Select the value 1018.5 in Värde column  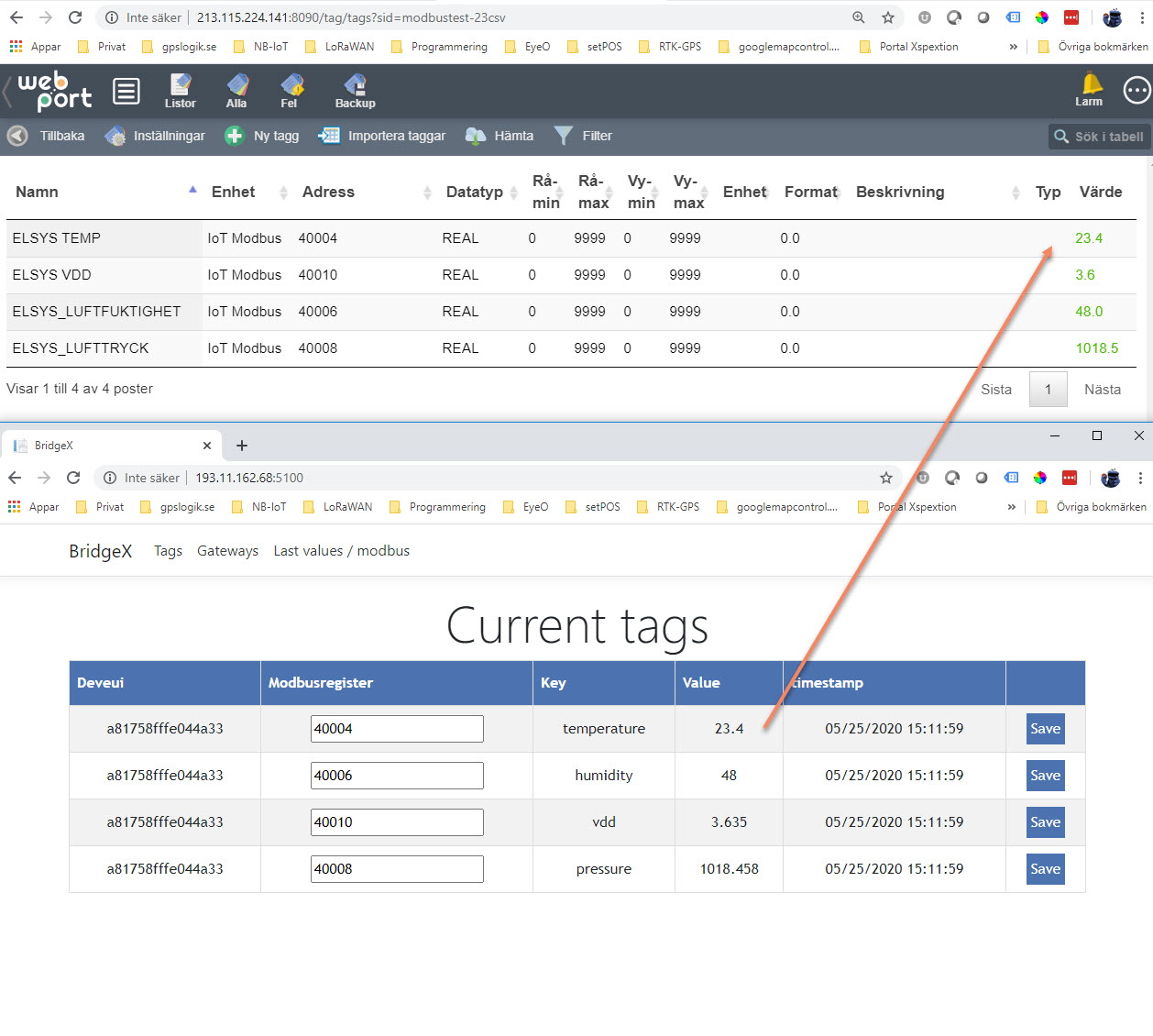click(x=1097, y=348)
